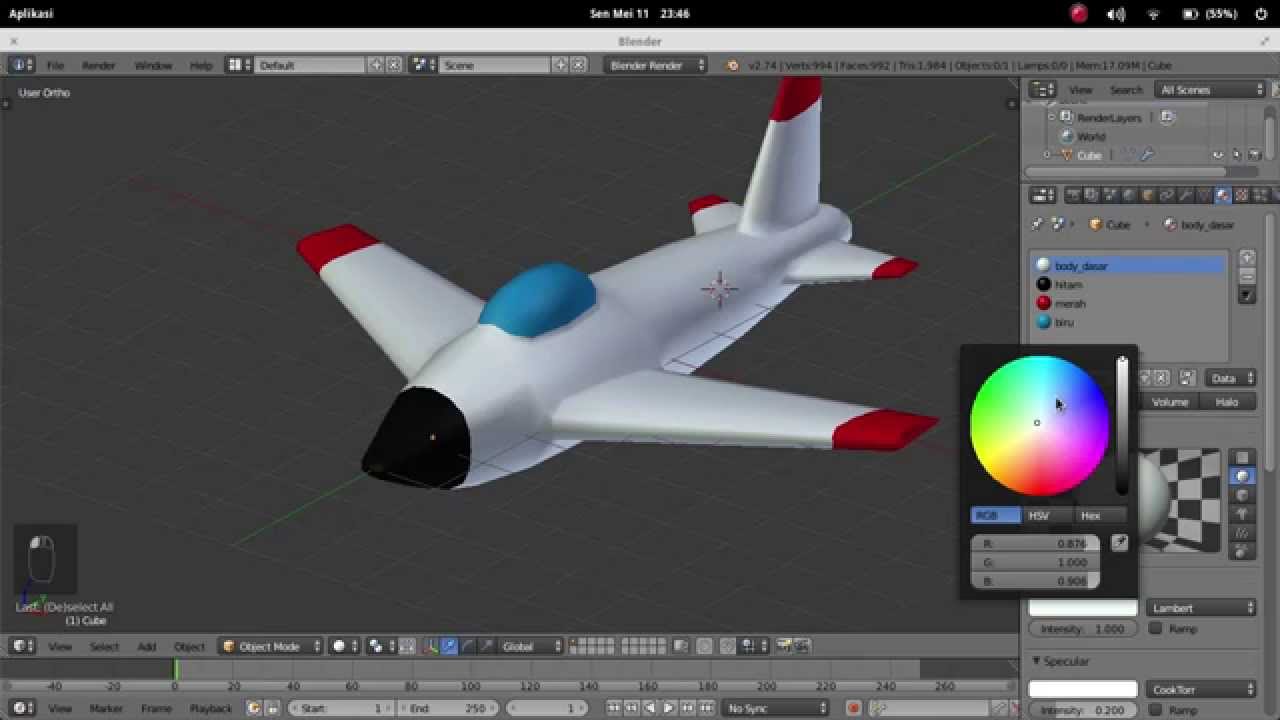The width and height of the screenshot is (1280, 720).
Task: Choose hair strands material preview
Action: pyautogui.click(x=1242, y=533)
